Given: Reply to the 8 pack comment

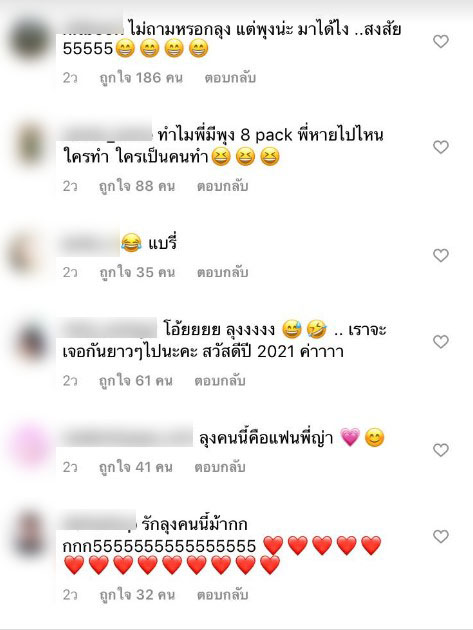Looking at the screenshot, I should [x=222, y=186].
